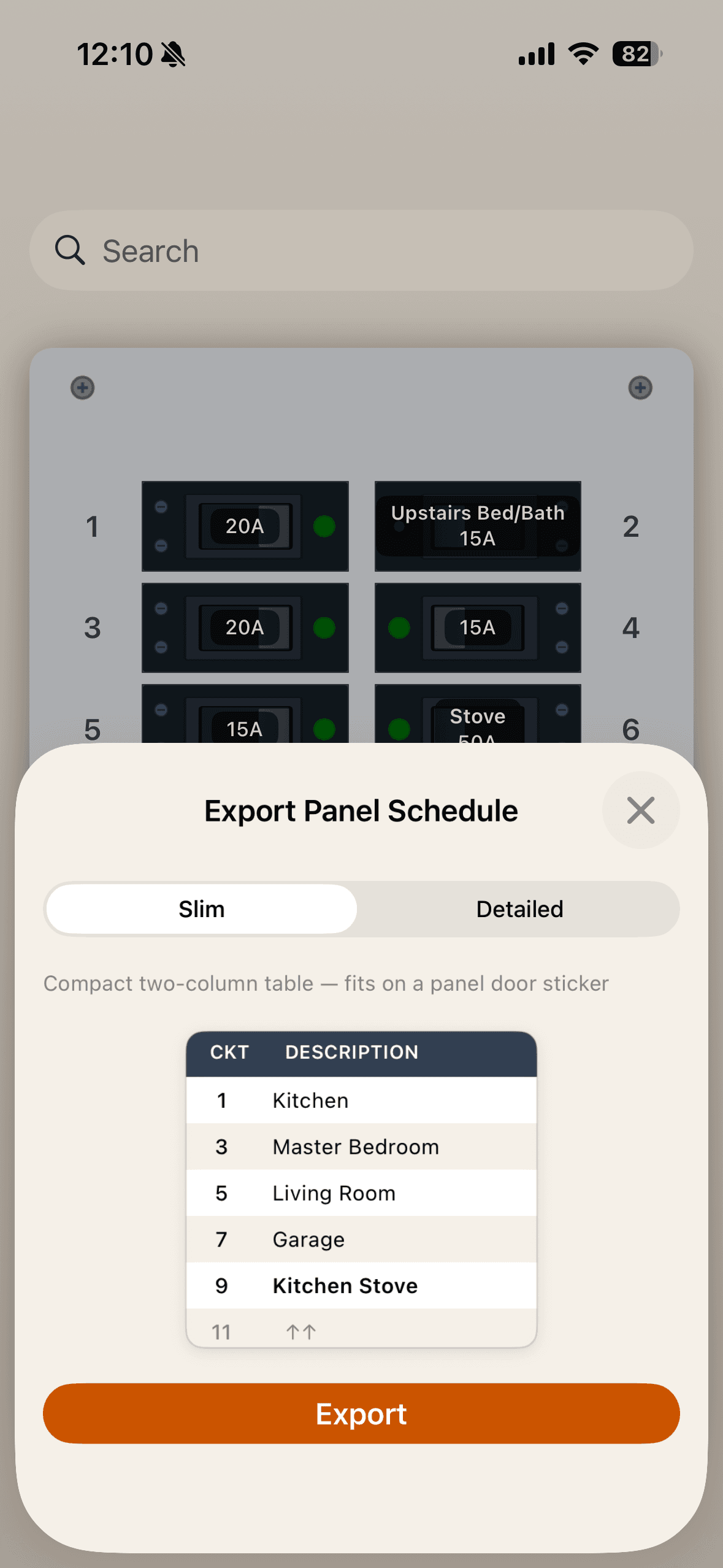This screenshot has width=723, height=1568.
Task: Expand circuit 11 using the double-arrow indicator
Action: click(300, 1331)
